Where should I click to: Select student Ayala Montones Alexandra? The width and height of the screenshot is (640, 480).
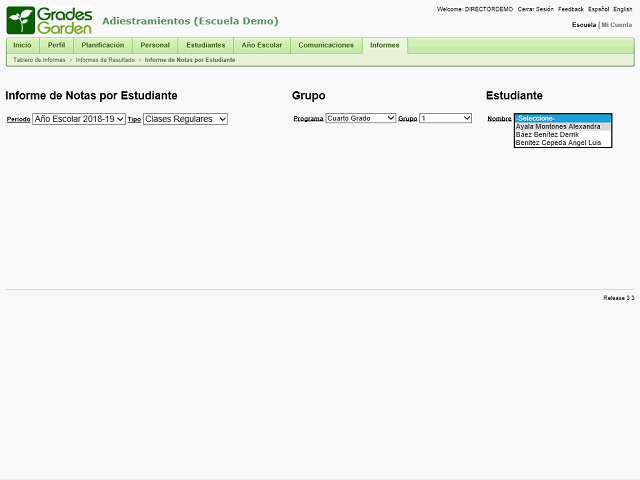tap(558, 127)
